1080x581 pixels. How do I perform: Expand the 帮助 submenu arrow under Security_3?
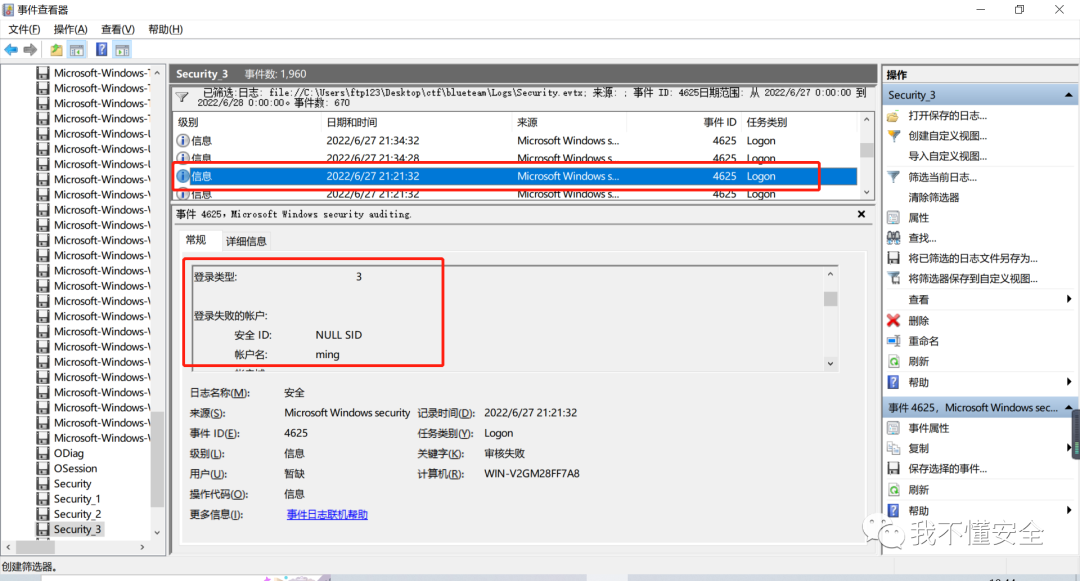point(1069,381)
